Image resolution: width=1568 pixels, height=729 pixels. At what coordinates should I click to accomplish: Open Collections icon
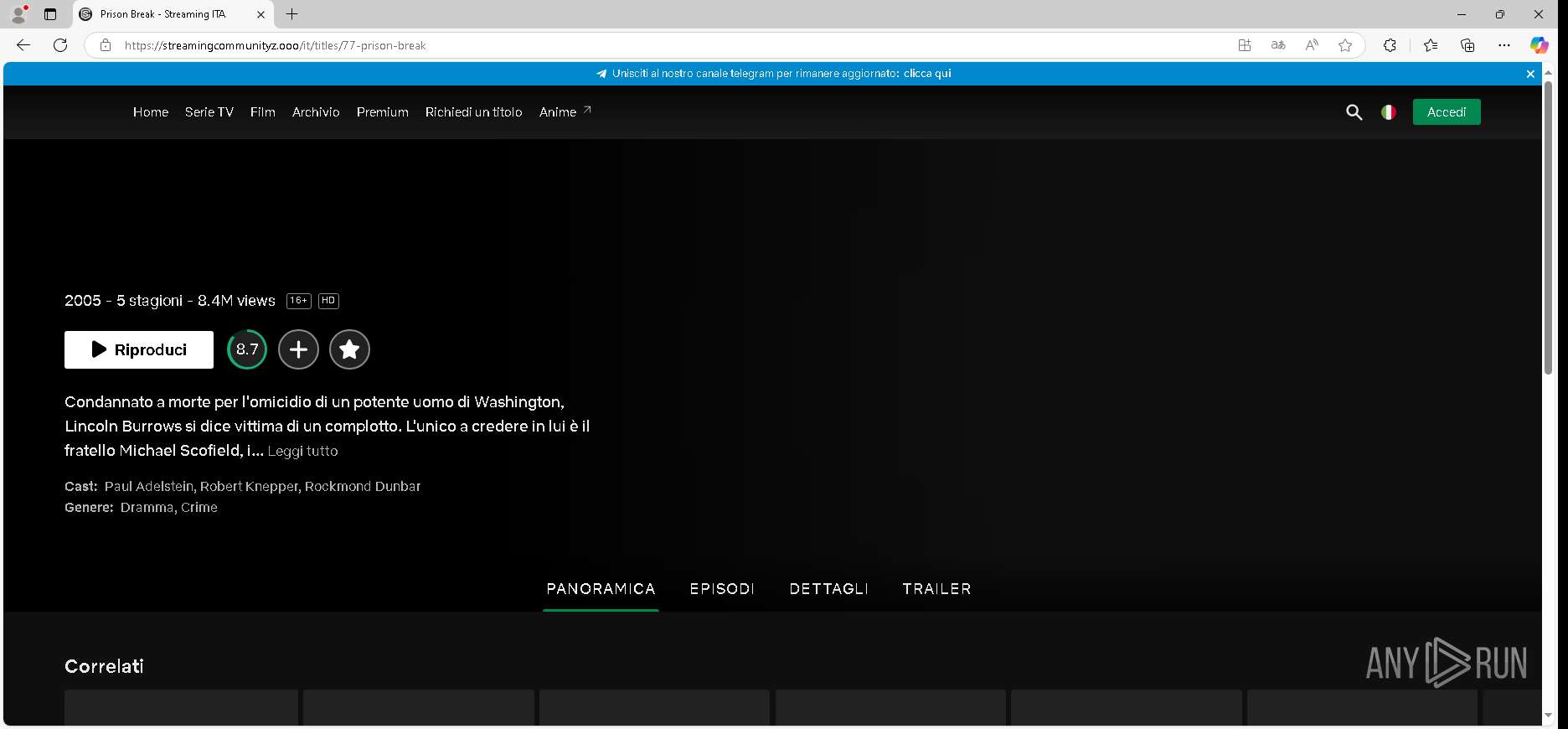coord(1467,45)
